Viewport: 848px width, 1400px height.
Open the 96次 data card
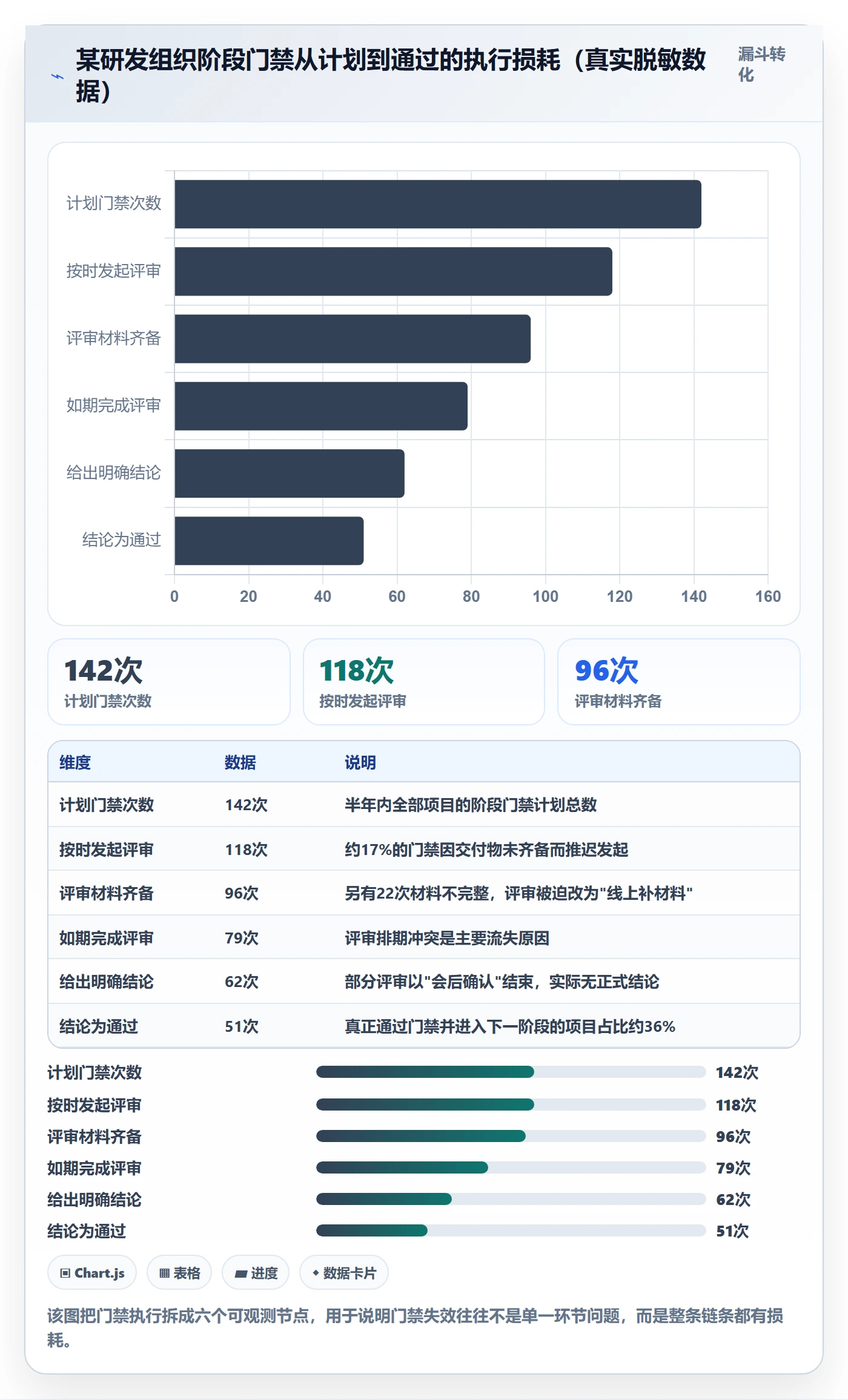tap(679, 682)
